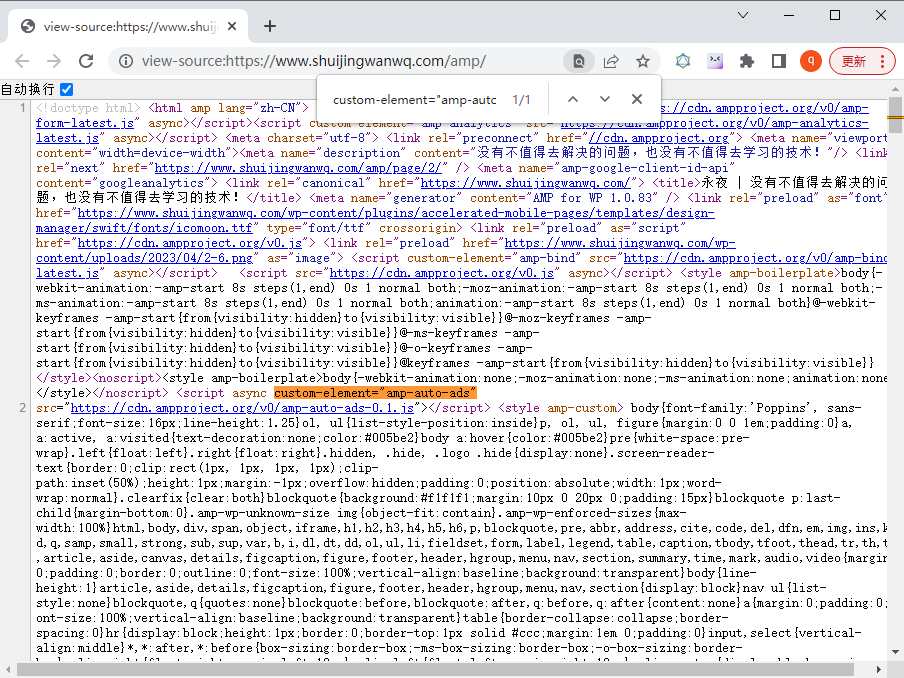Click the browser back arrow
Screen dimensions: 904x678
coord(22,61)
